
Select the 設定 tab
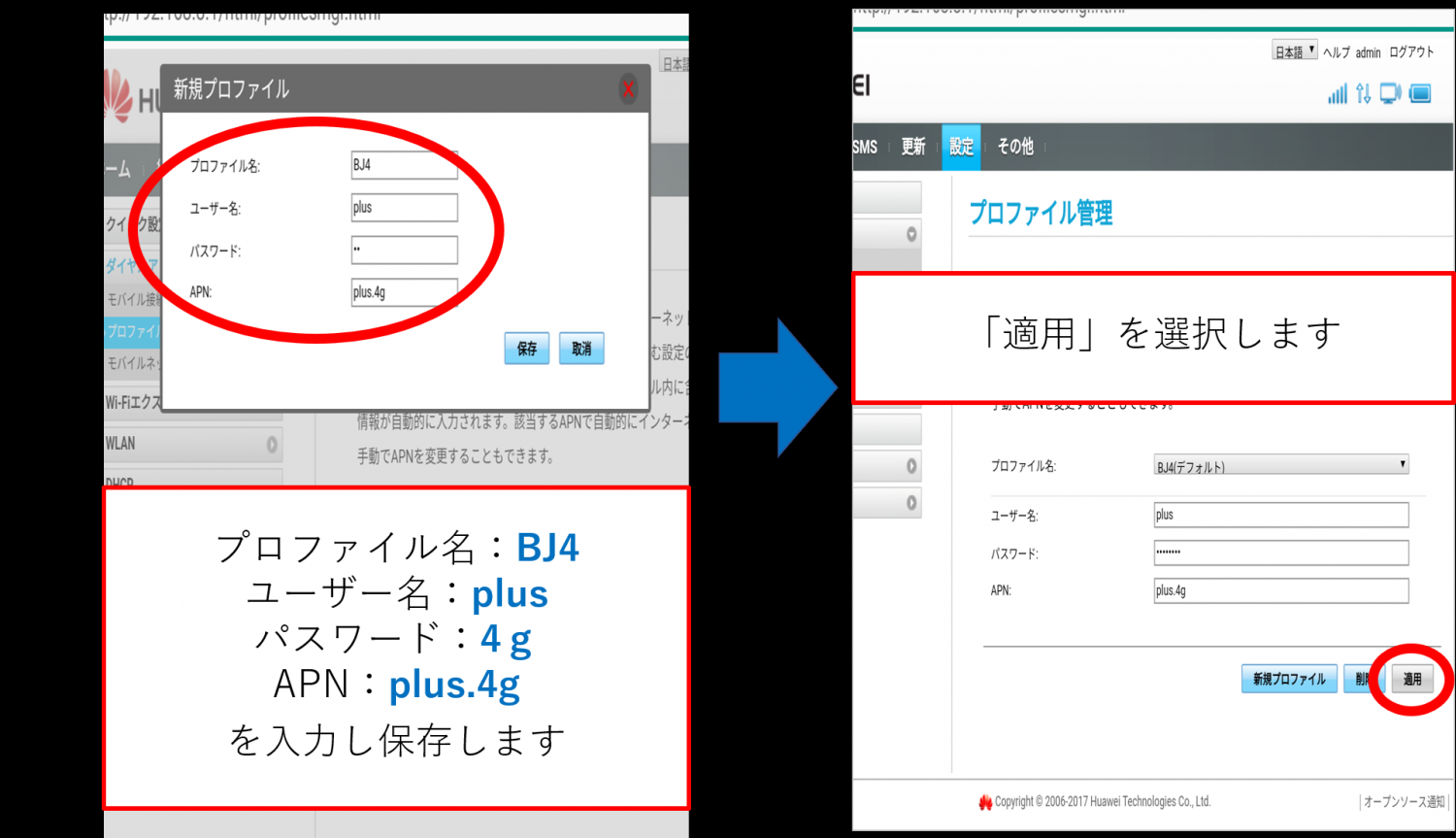(x=961, y=147)
